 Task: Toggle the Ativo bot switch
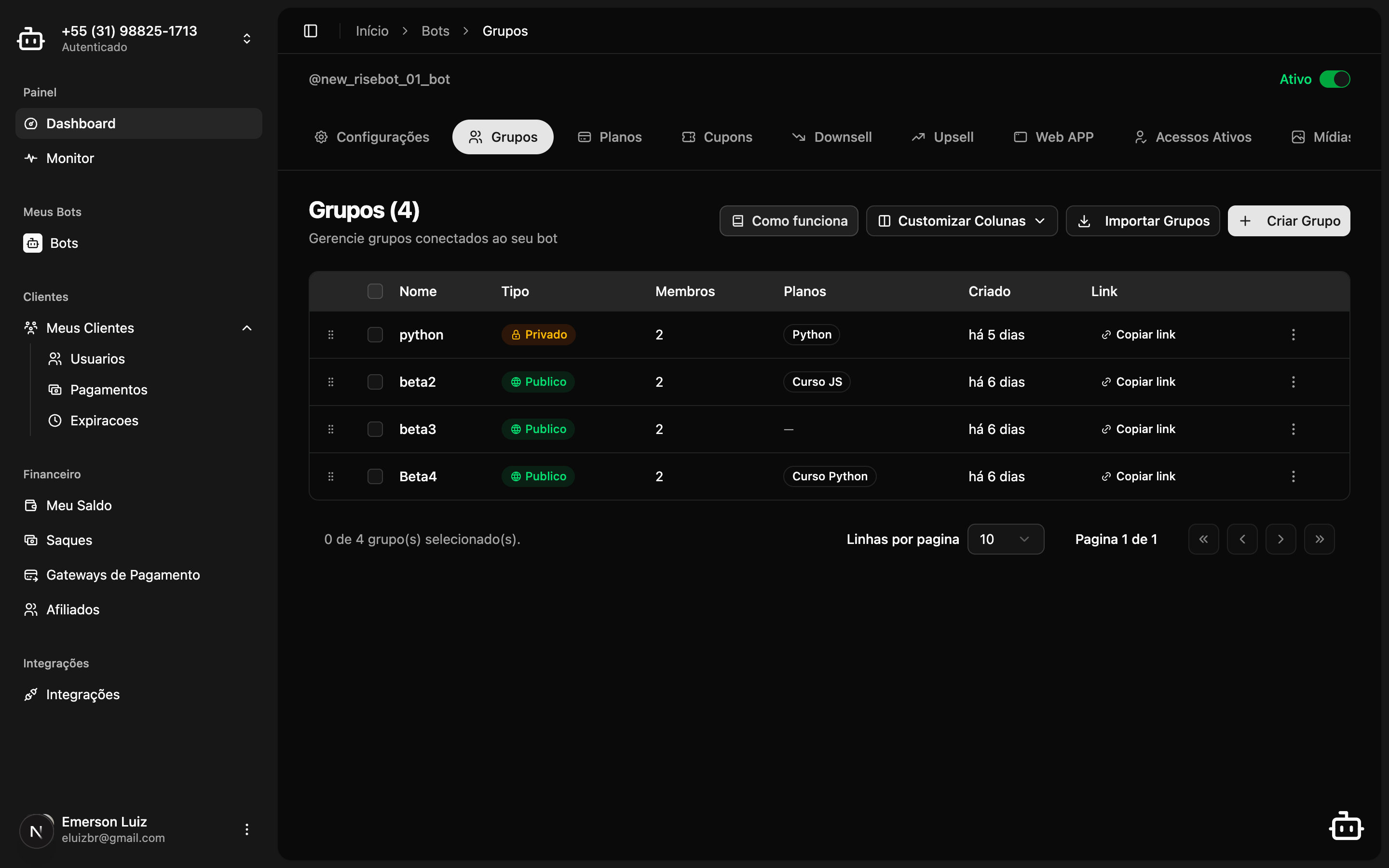coord(1335,79)
